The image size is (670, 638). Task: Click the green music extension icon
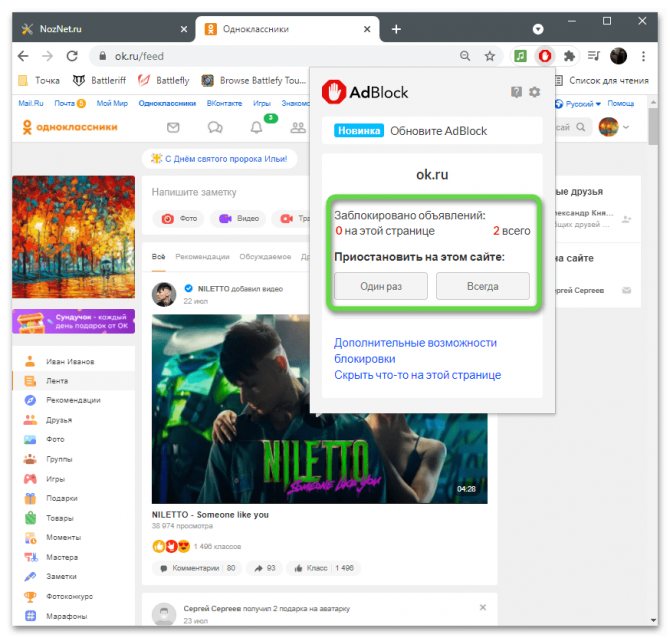(x=520, y=56)
